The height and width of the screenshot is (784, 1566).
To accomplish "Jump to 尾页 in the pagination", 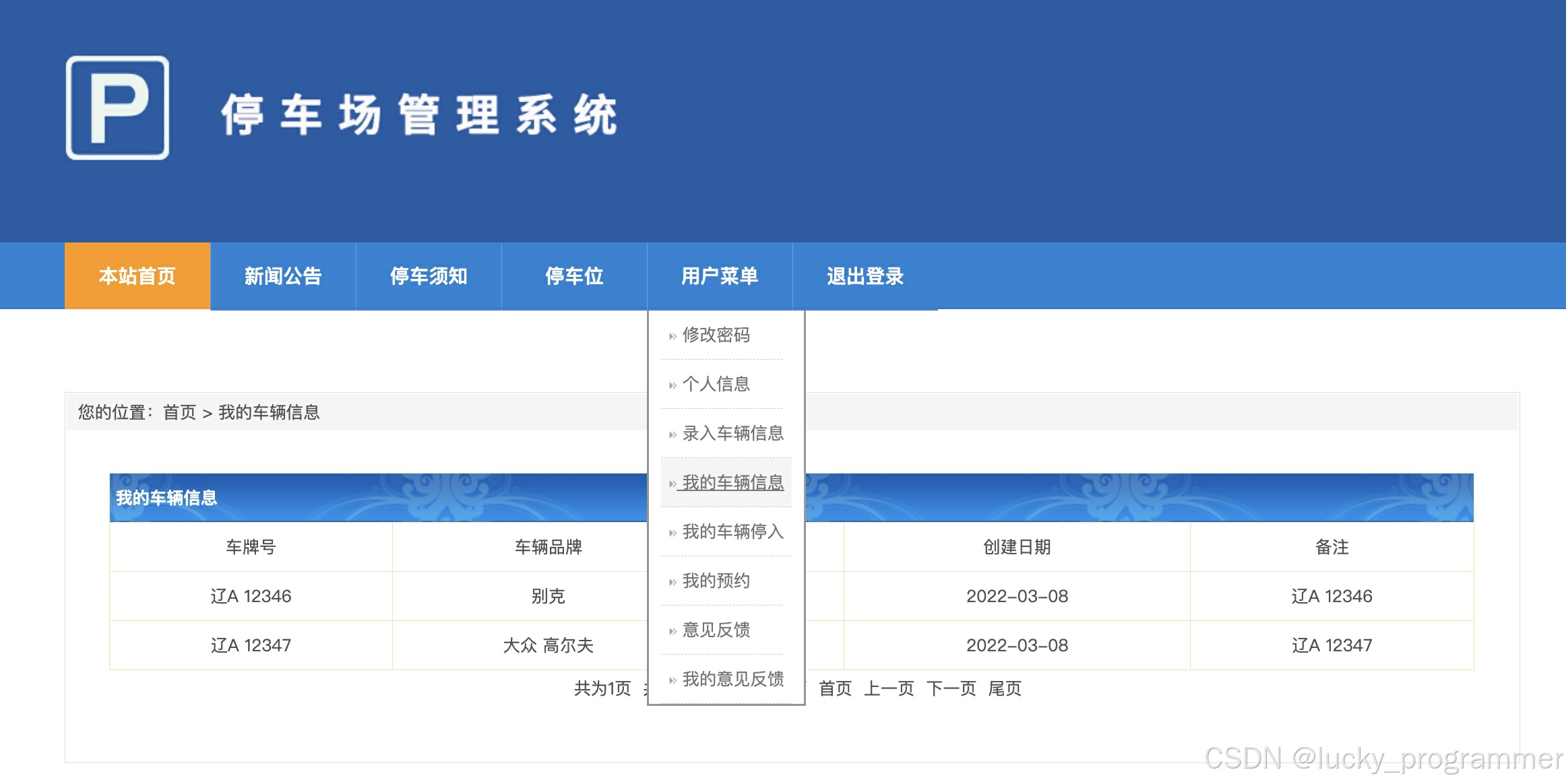I will [1005, 688].
